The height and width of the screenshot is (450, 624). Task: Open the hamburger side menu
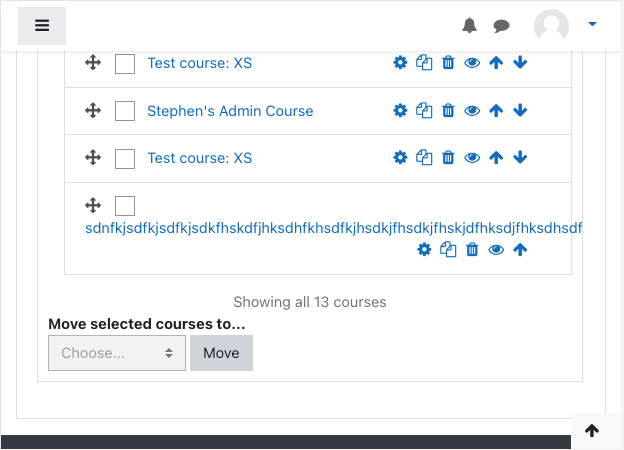(42, 26)
